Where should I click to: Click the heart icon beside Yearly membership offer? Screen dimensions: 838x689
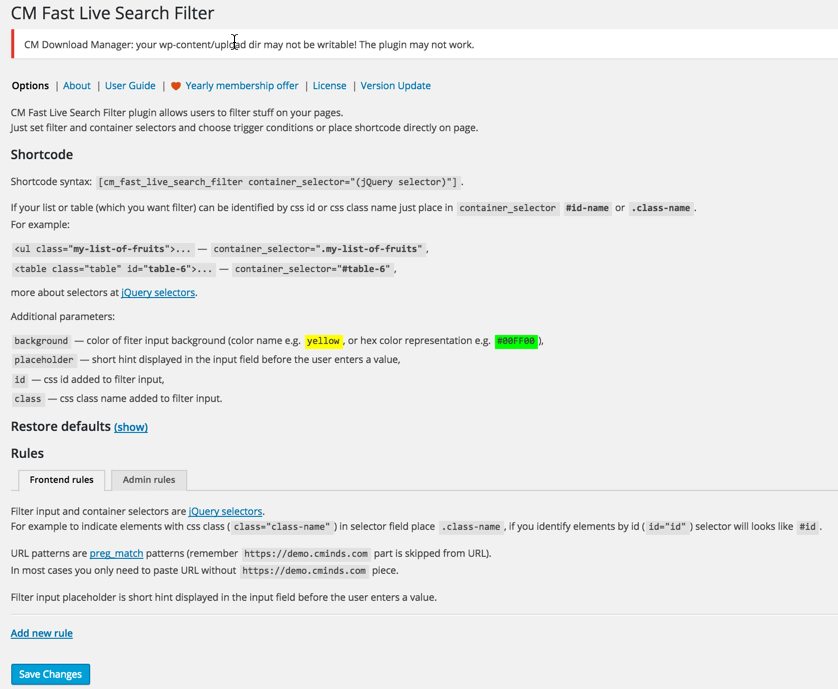pos(176,86)
